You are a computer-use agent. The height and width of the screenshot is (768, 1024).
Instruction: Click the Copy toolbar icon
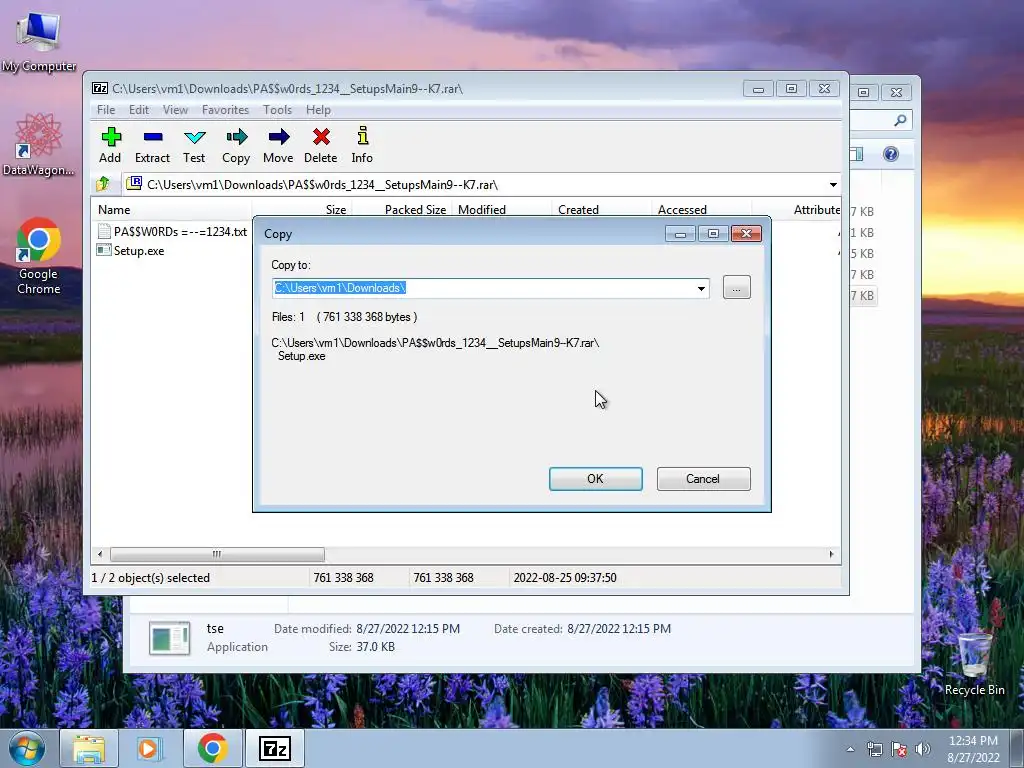(x=236, y=145)
